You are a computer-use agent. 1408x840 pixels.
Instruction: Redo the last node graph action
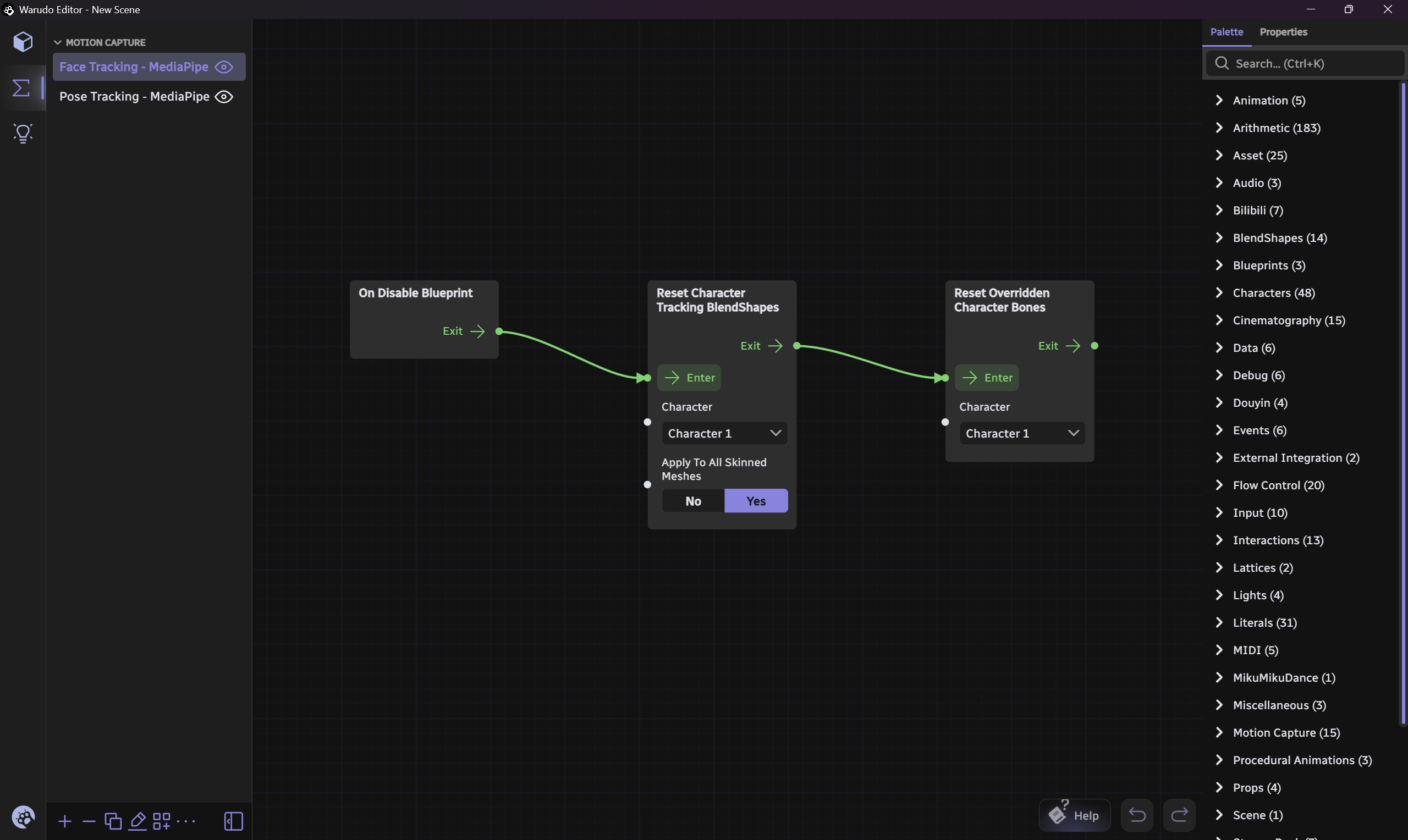click(x=1179, y=815)
